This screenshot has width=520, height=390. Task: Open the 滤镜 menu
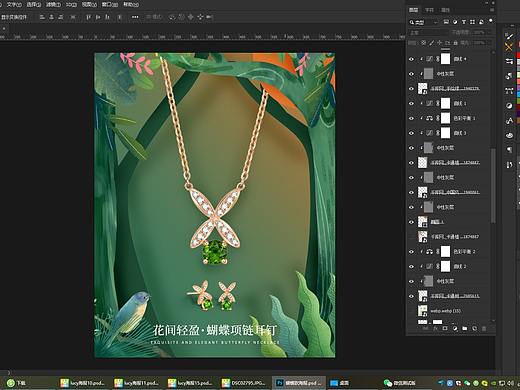(53, 4)
